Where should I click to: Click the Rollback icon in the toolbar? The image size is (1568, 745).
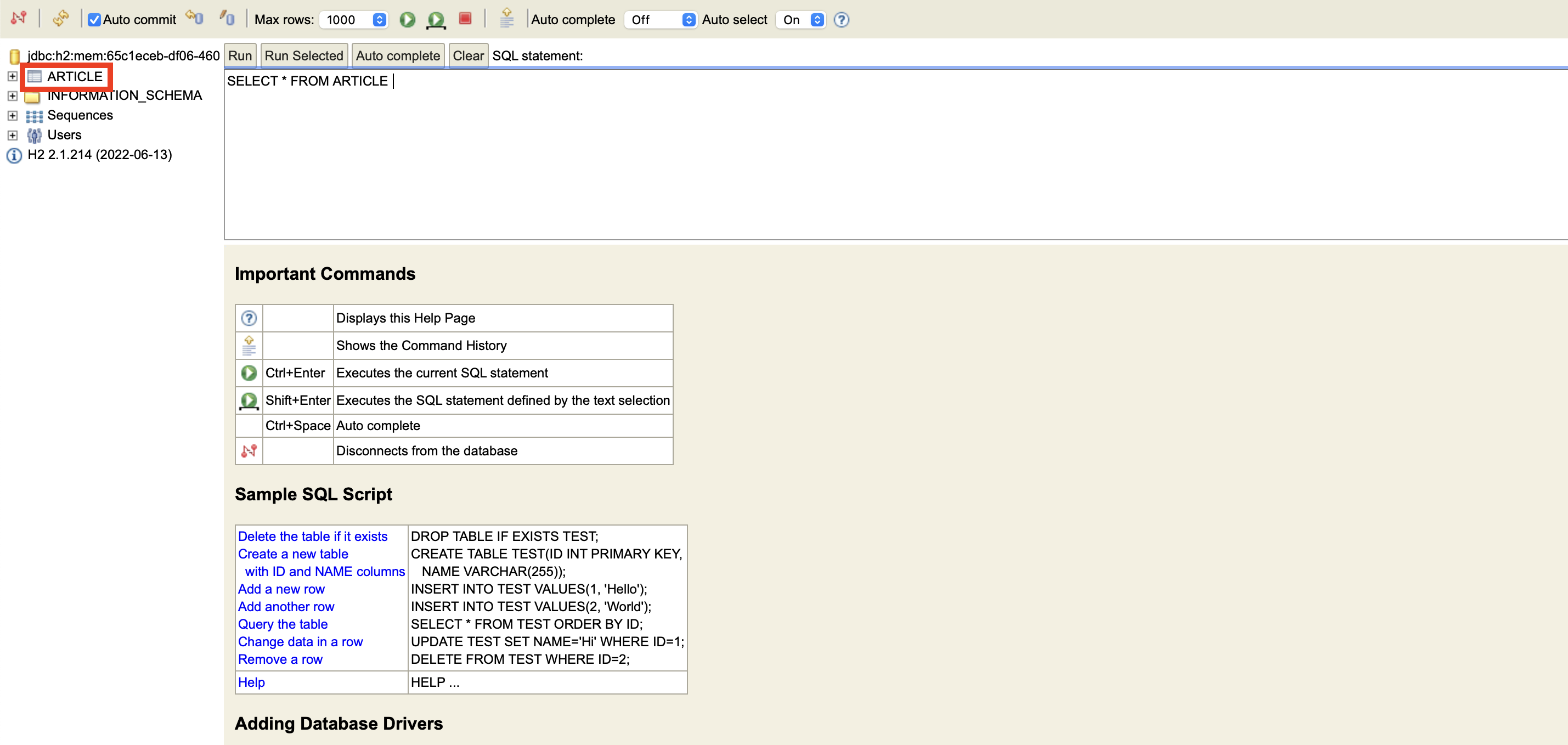point(195,18)
